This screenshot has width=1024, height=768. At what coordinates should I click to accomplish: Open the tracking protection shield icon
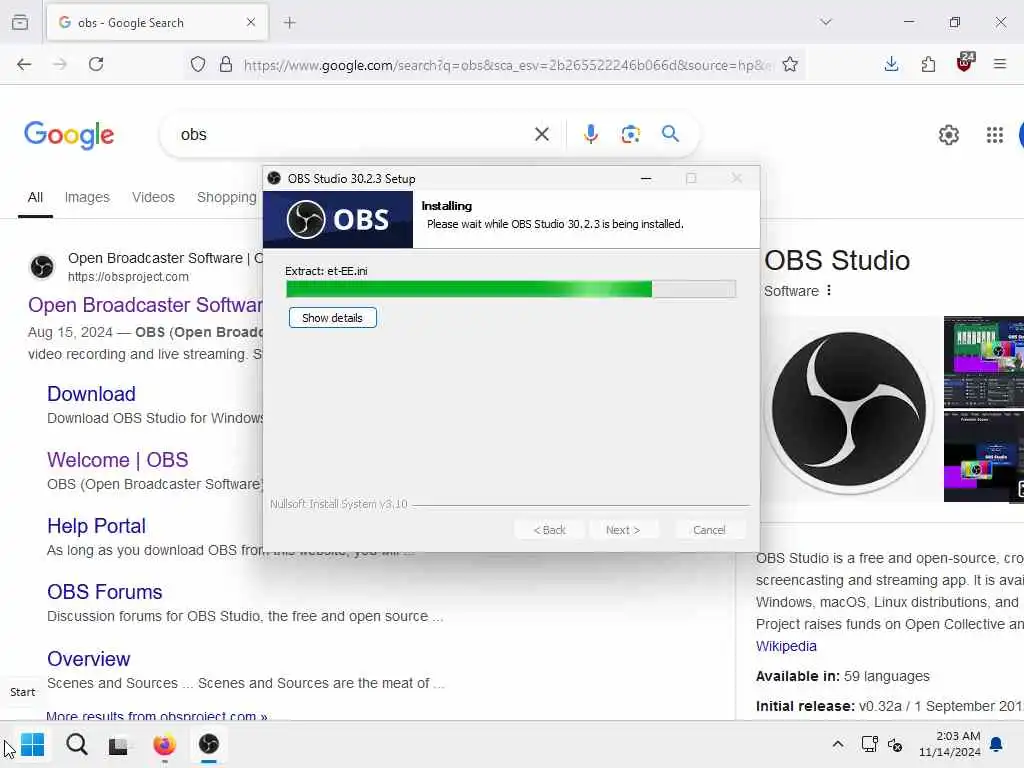coord(198,64)
